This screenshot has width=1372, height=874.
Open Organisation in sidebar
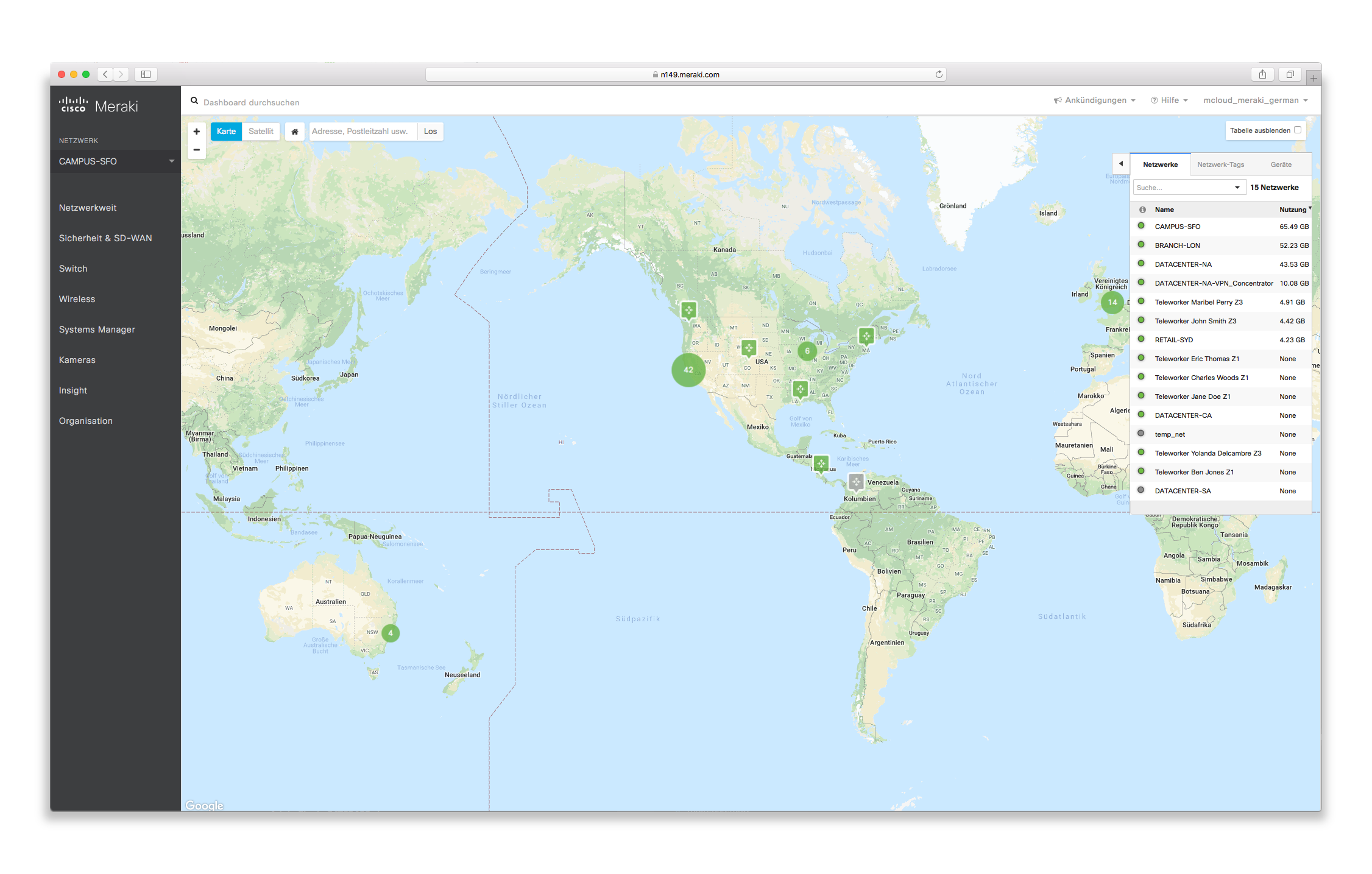(x=85, y=421)
